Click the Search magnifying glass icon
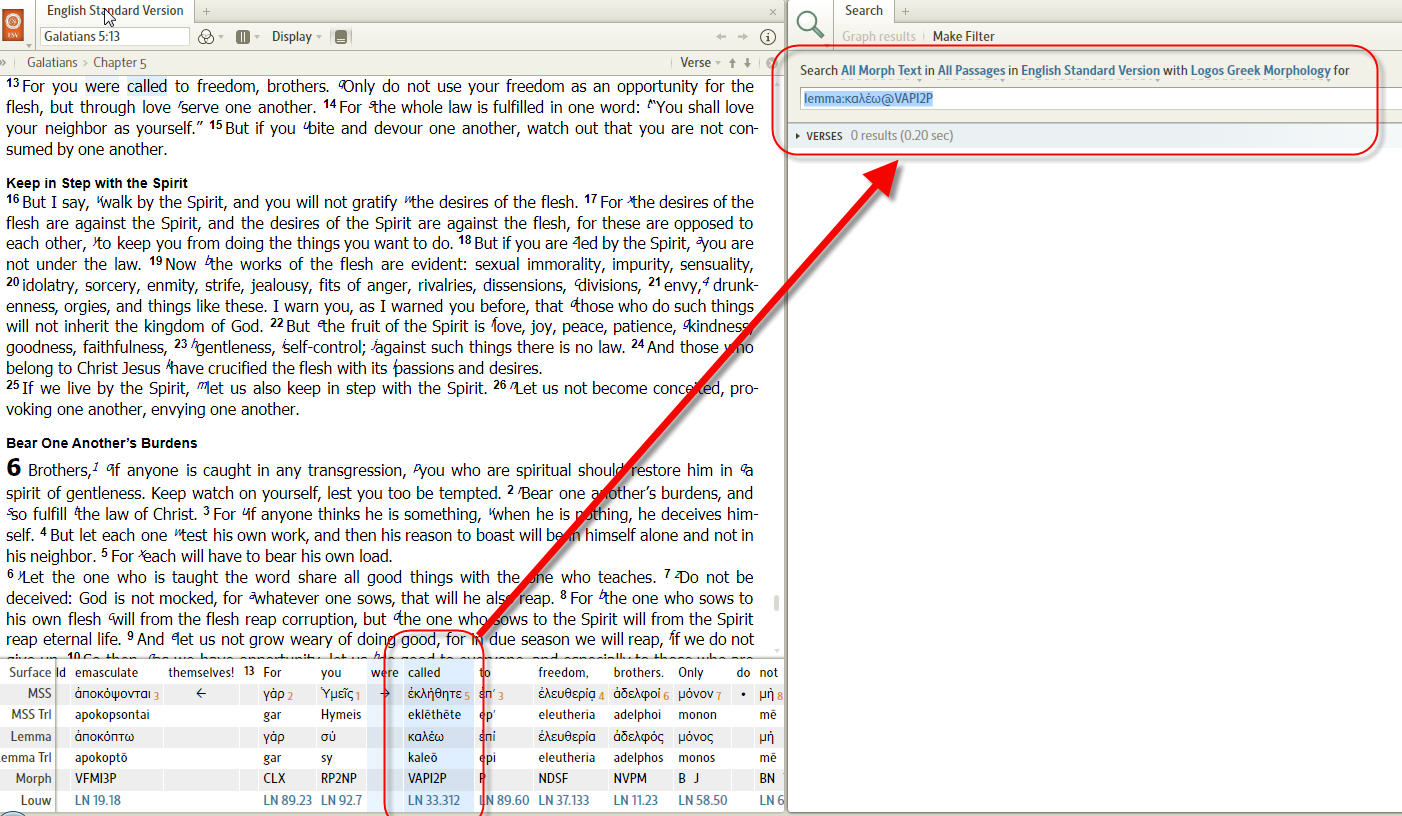The width and height of the screenshot is (1402, 816). (x=811, y=26)
